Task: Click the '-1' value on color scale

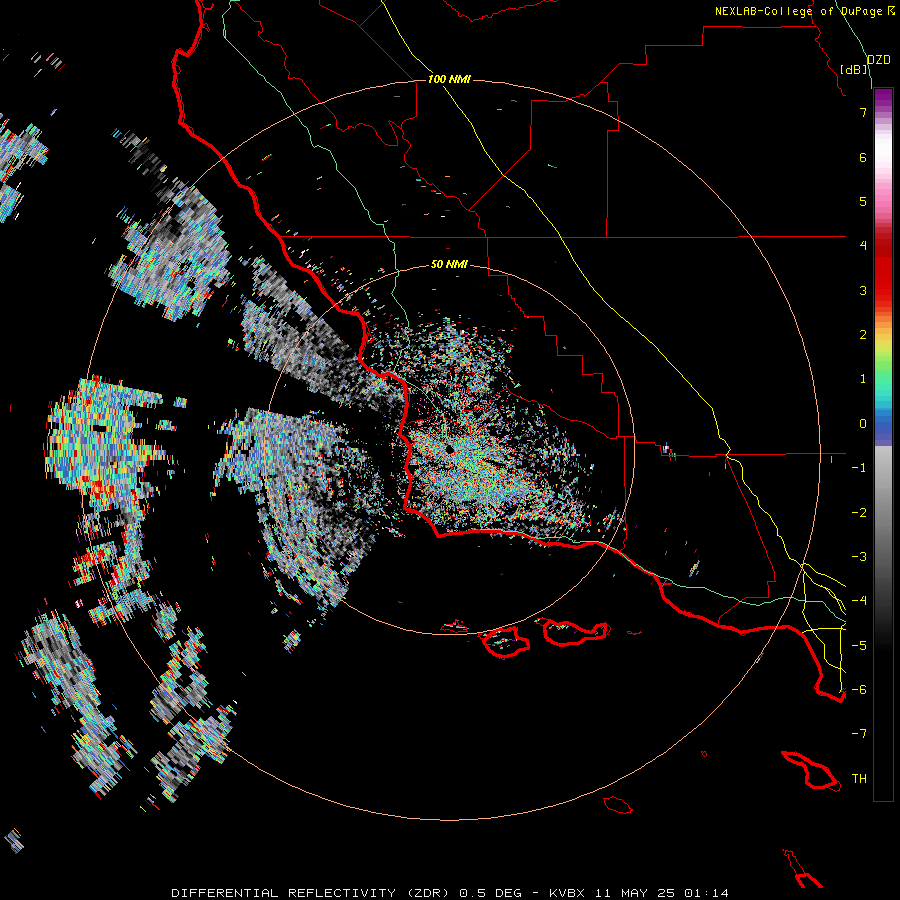Action: coord(859,468)
